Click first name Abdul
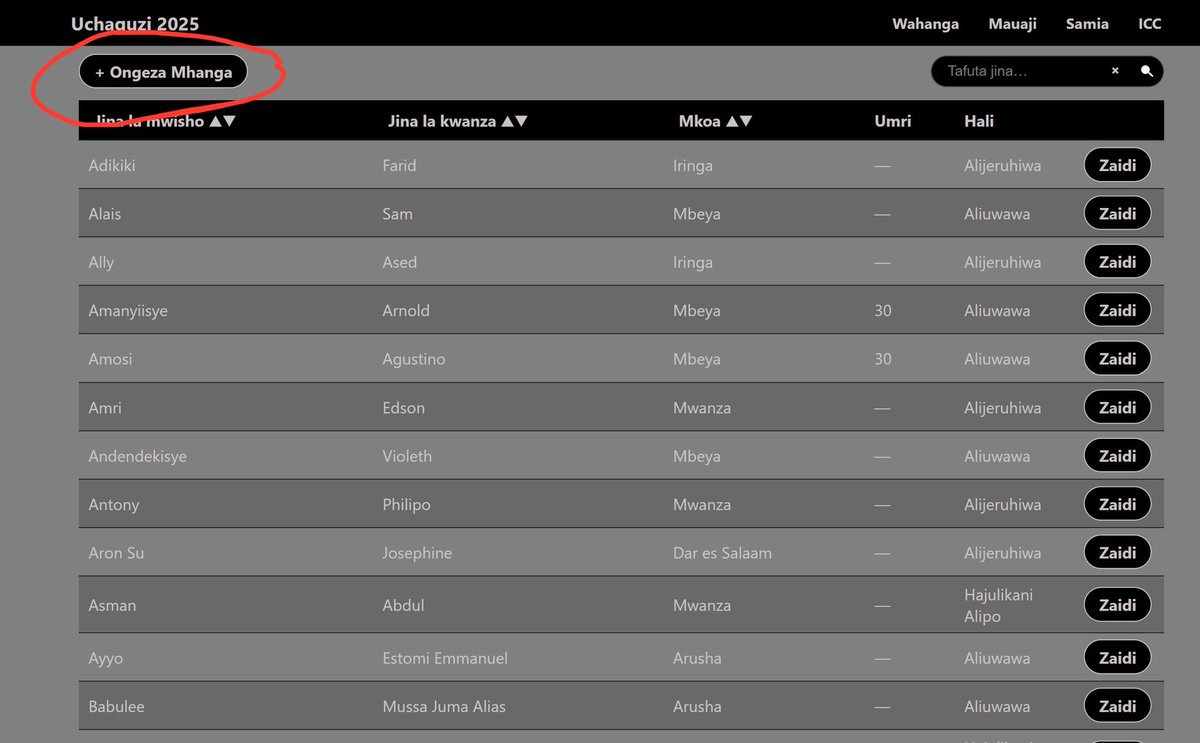The image size is (1200, 743). pos(404,606)
